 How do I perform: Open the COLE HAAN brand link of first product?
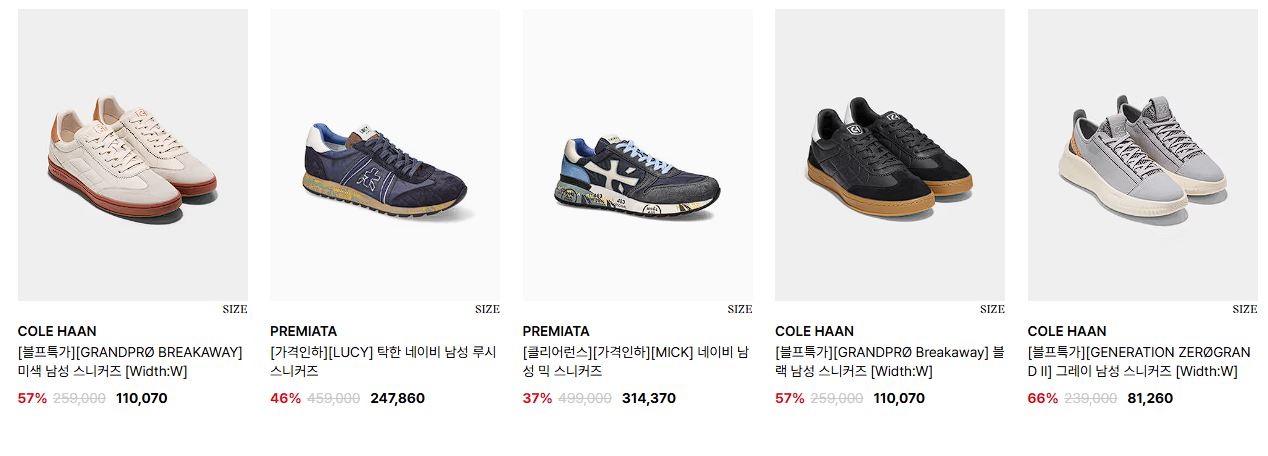point(57,331)
